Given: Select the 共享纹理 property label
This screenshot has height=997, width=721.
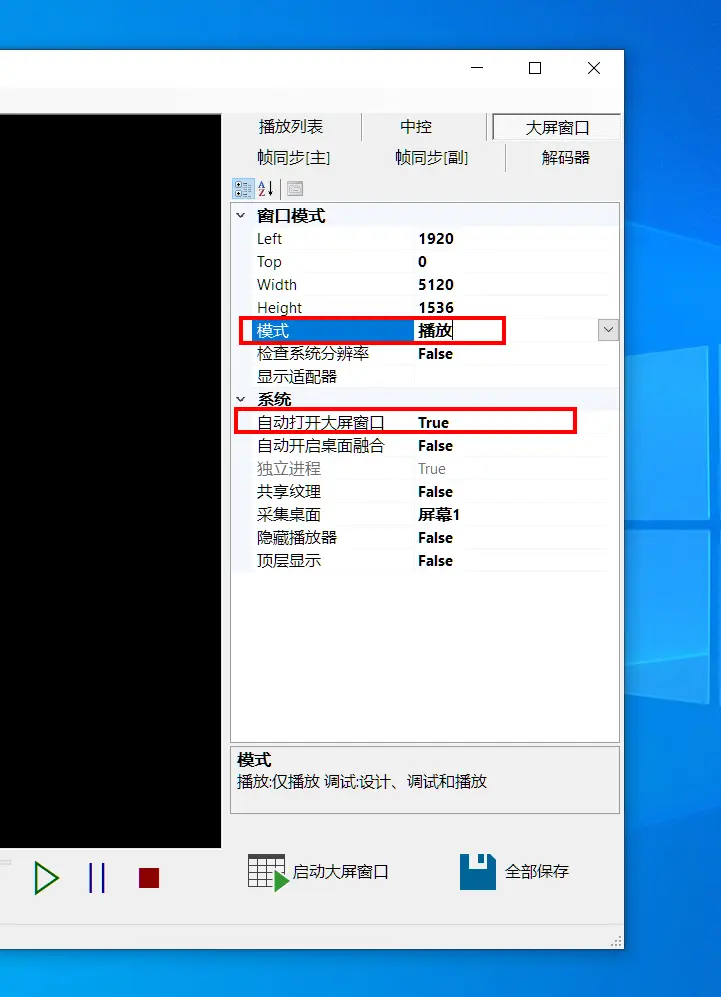Looking at the screenshot, I should click(x=289, y=492).
